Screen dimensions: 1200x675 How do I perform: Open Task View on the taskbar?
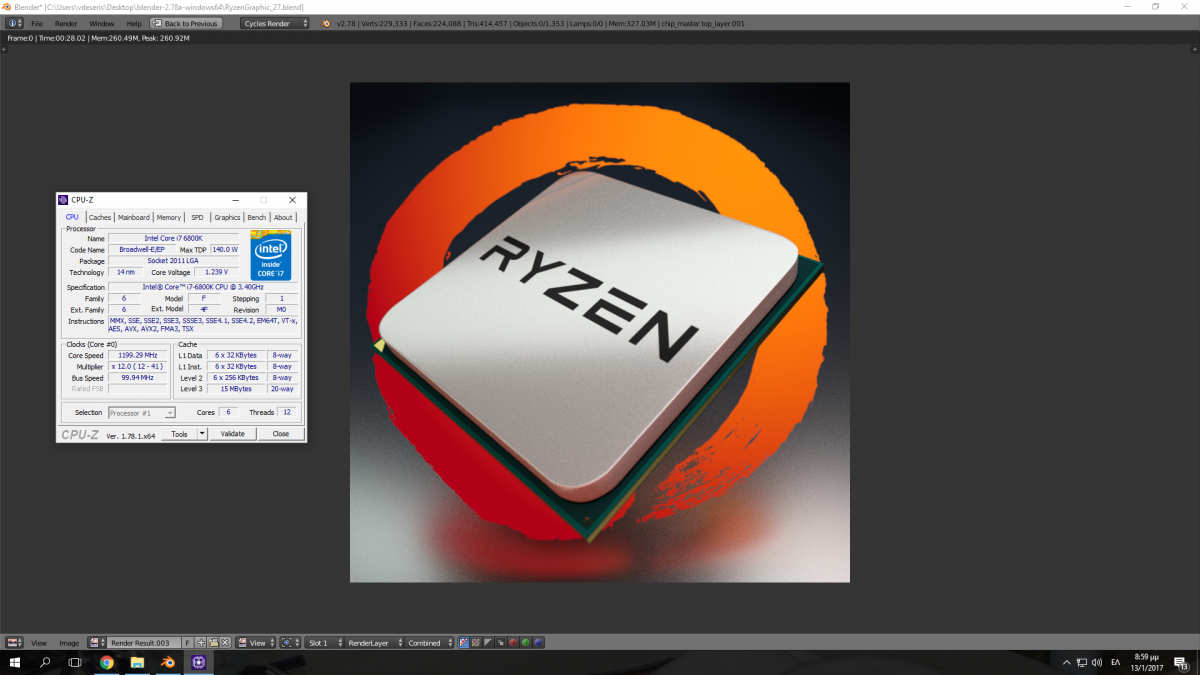pyautogui.click(x=75, y=662)
